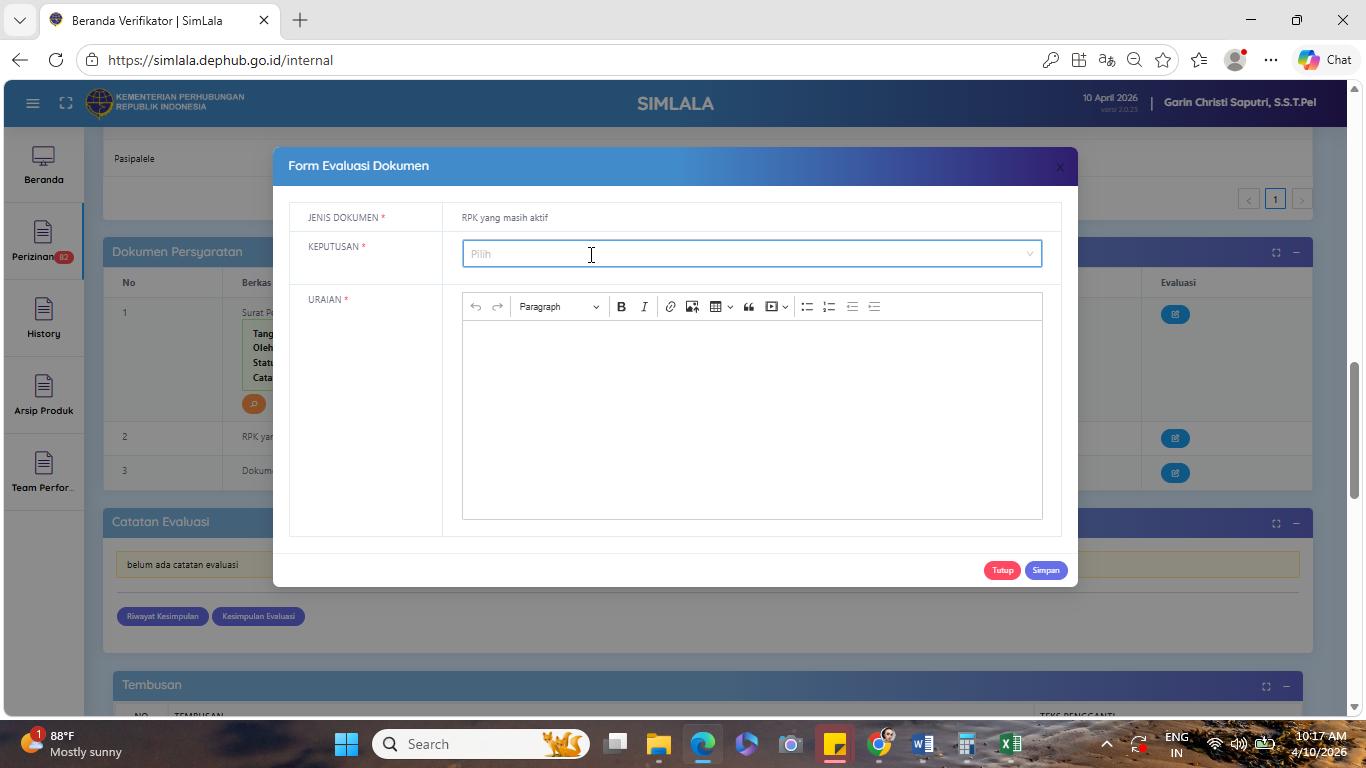The height and width of the screenshot is (768, 1366).
Task: Maximize the Dokumen Persyaratan panel
Action: (x=1276, y=253)
